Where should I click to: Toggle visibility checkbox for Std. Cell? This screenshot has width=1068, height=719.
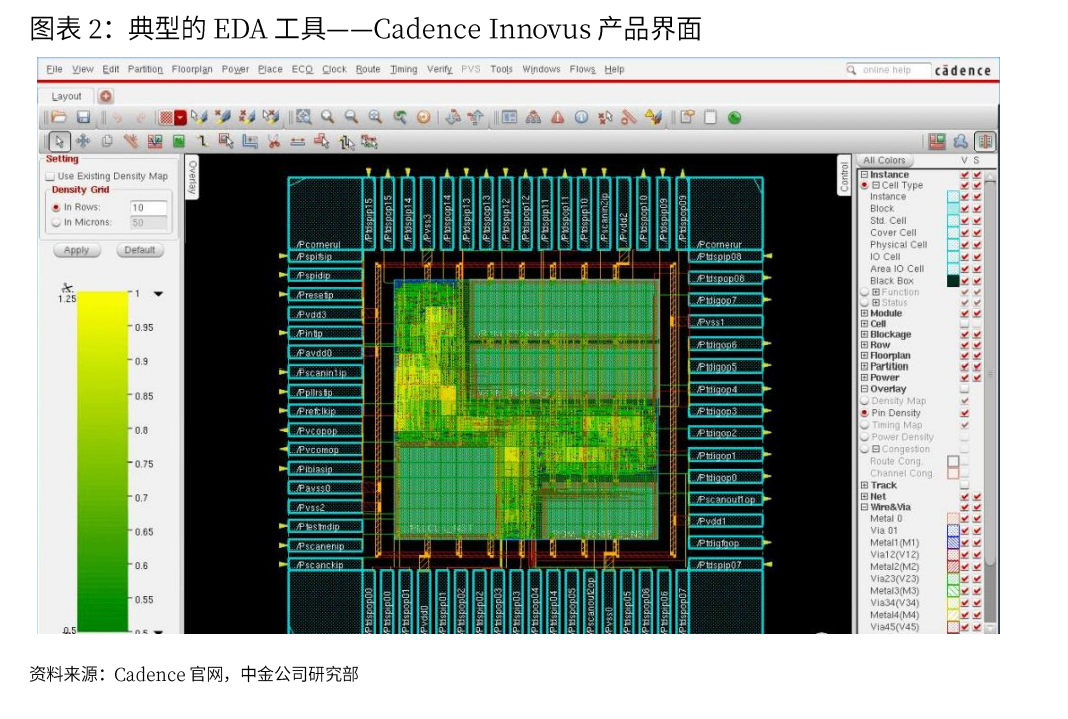964,221
